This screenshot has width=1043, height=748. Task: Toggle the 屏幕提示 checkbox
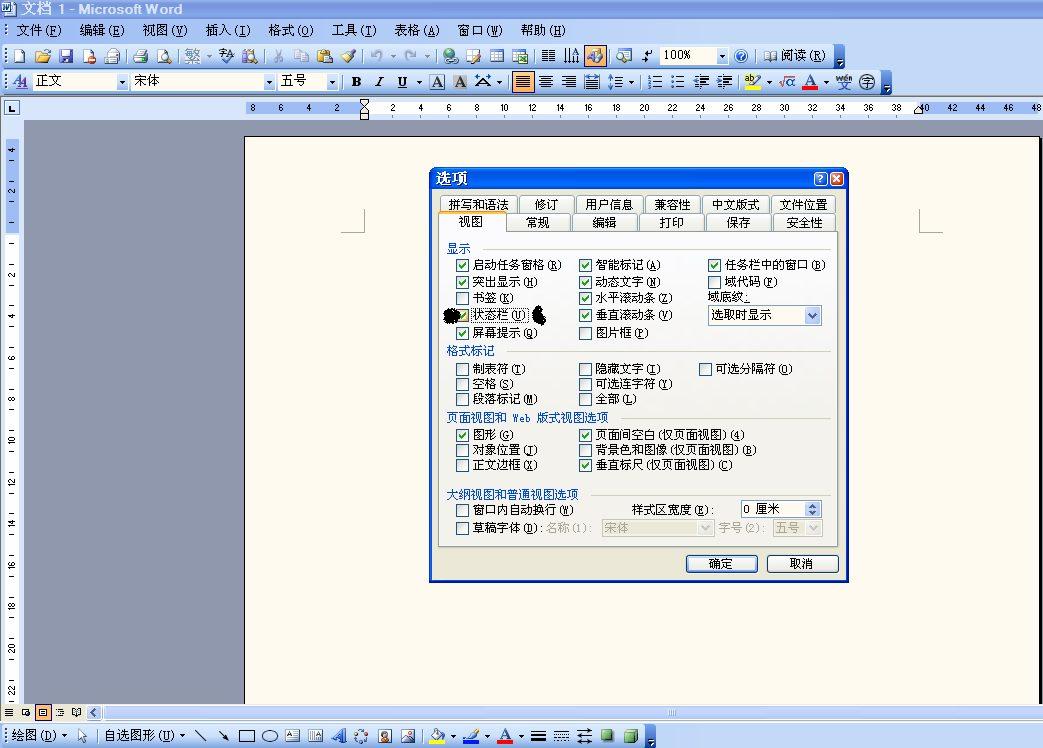tap(462, 333)
